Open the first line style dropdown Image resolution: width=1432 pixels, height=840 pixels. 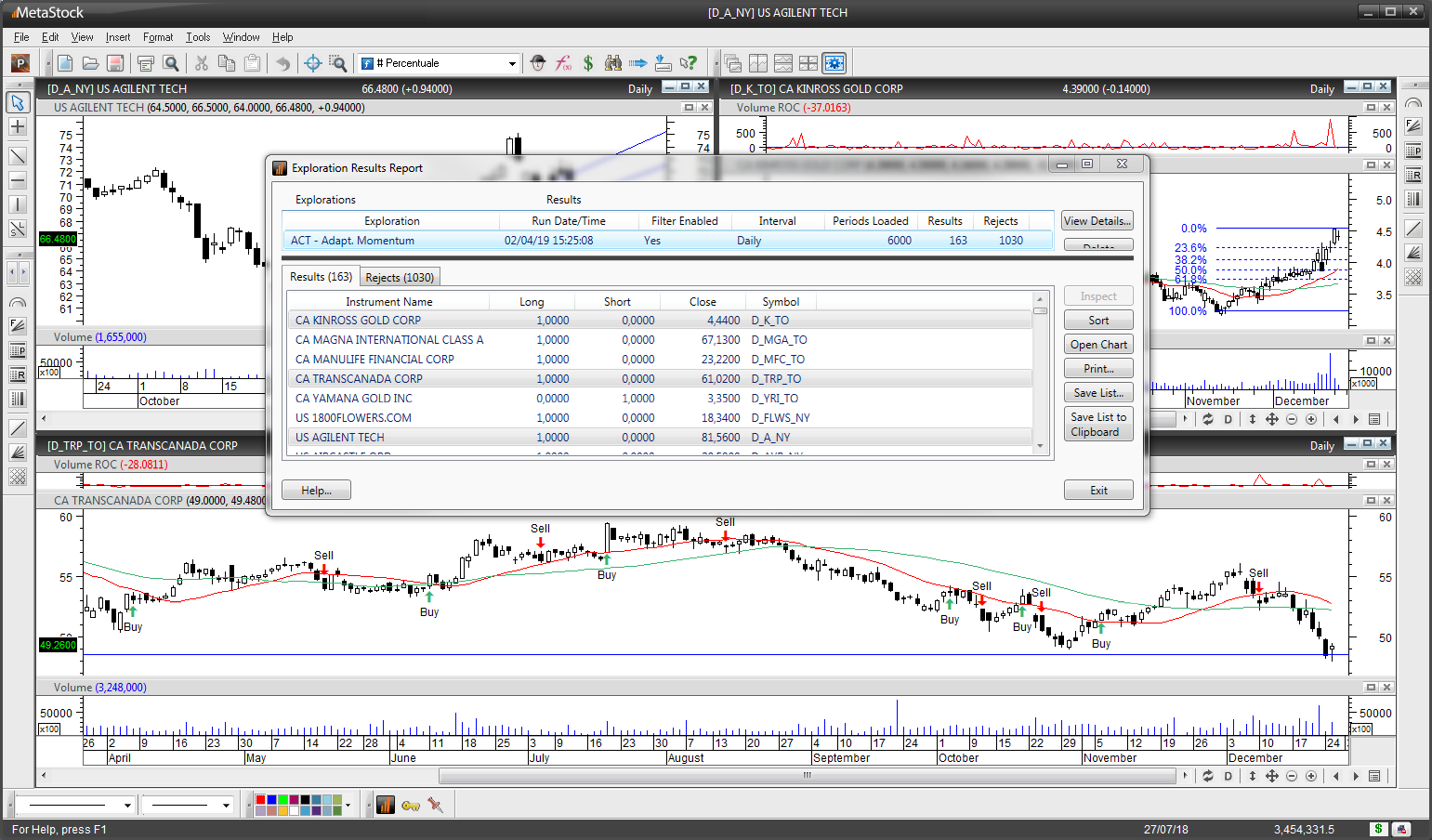coord(127,805)
